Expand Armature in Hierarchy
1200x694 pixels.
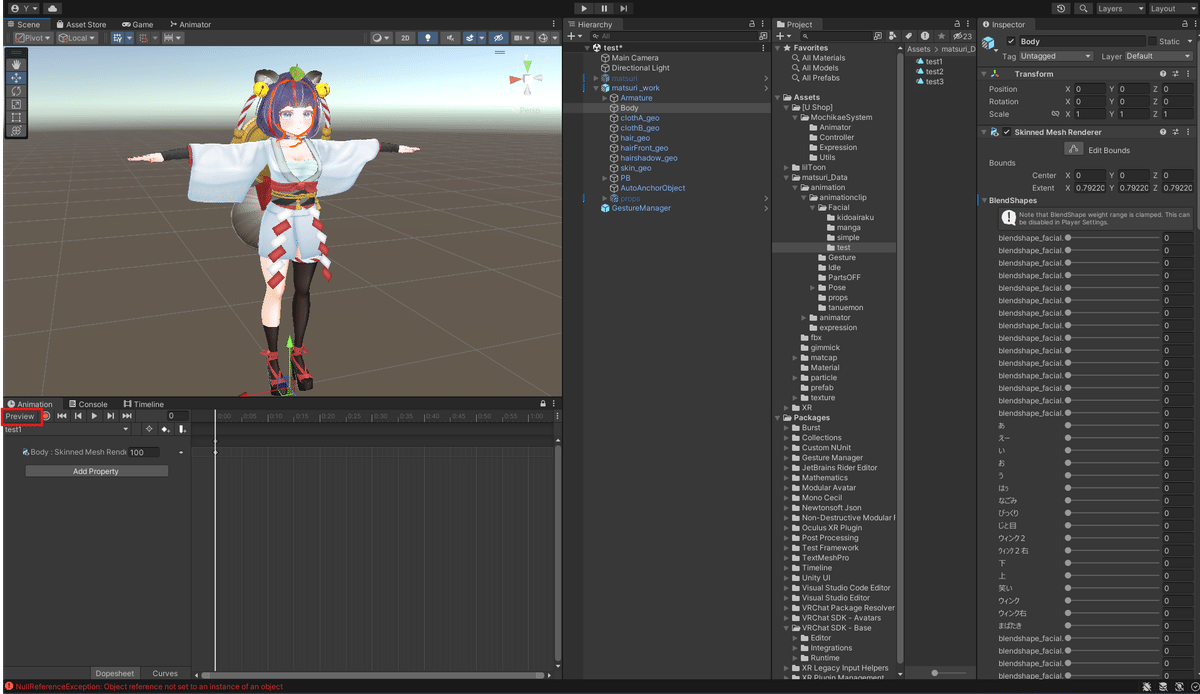point(605,98)
